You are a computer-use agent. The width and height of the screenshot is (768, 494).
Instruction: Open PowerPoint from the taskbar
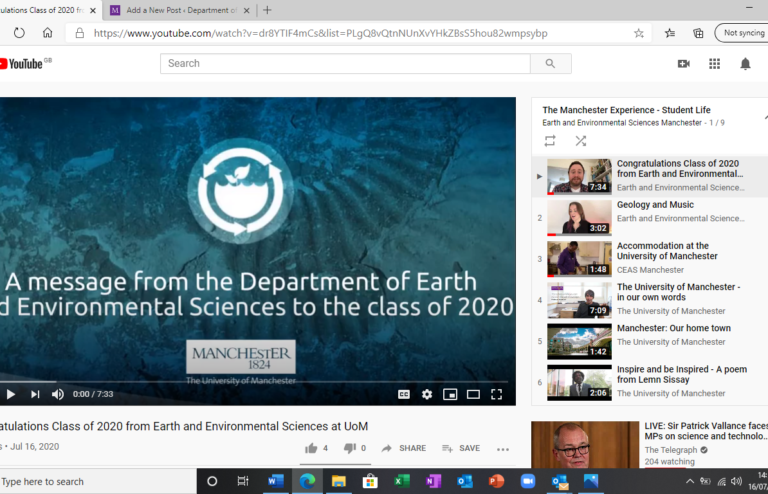[496, 482]
